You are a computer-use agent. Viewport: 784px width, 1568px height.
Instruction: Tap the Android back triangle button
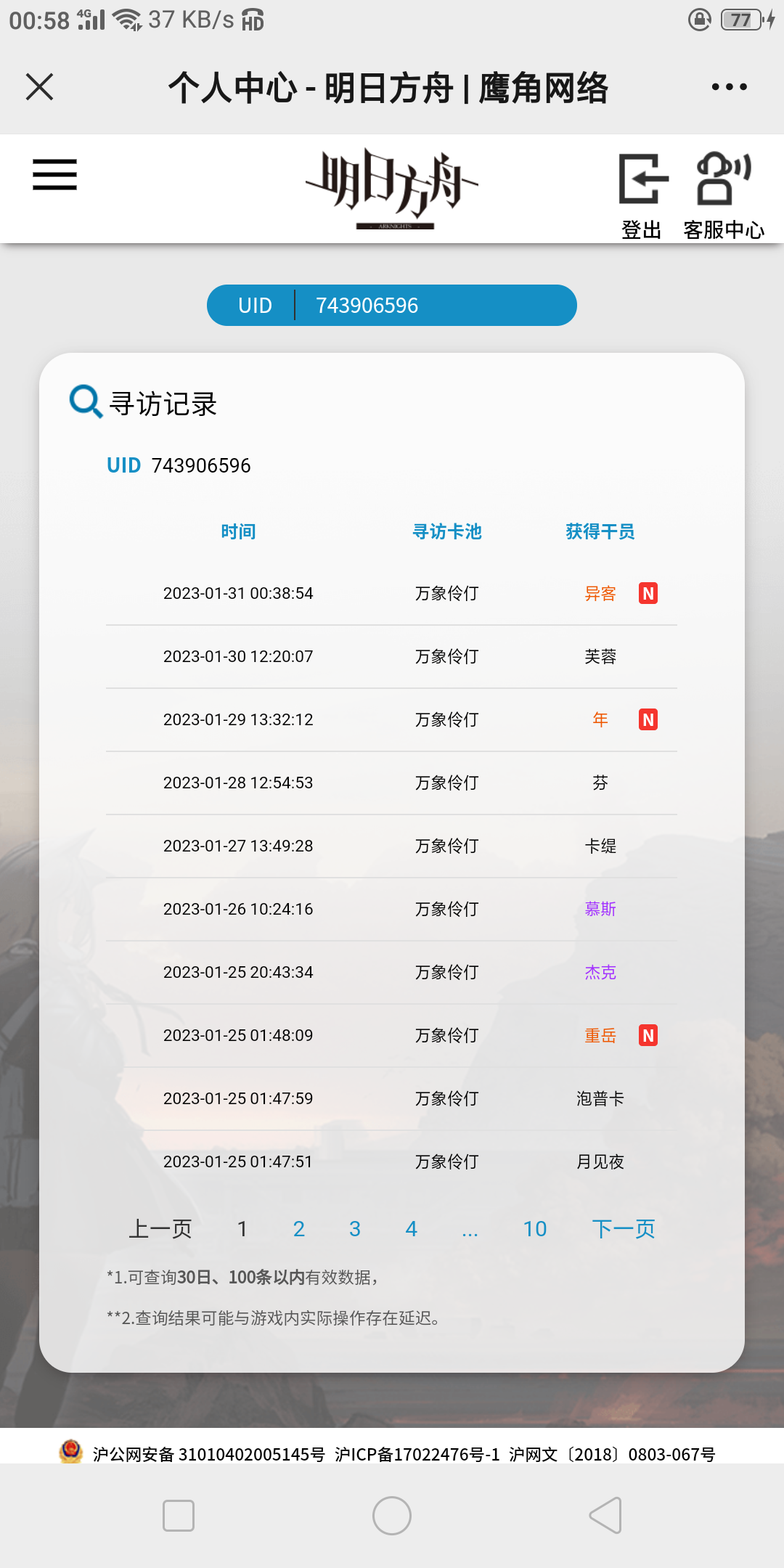605,1516
